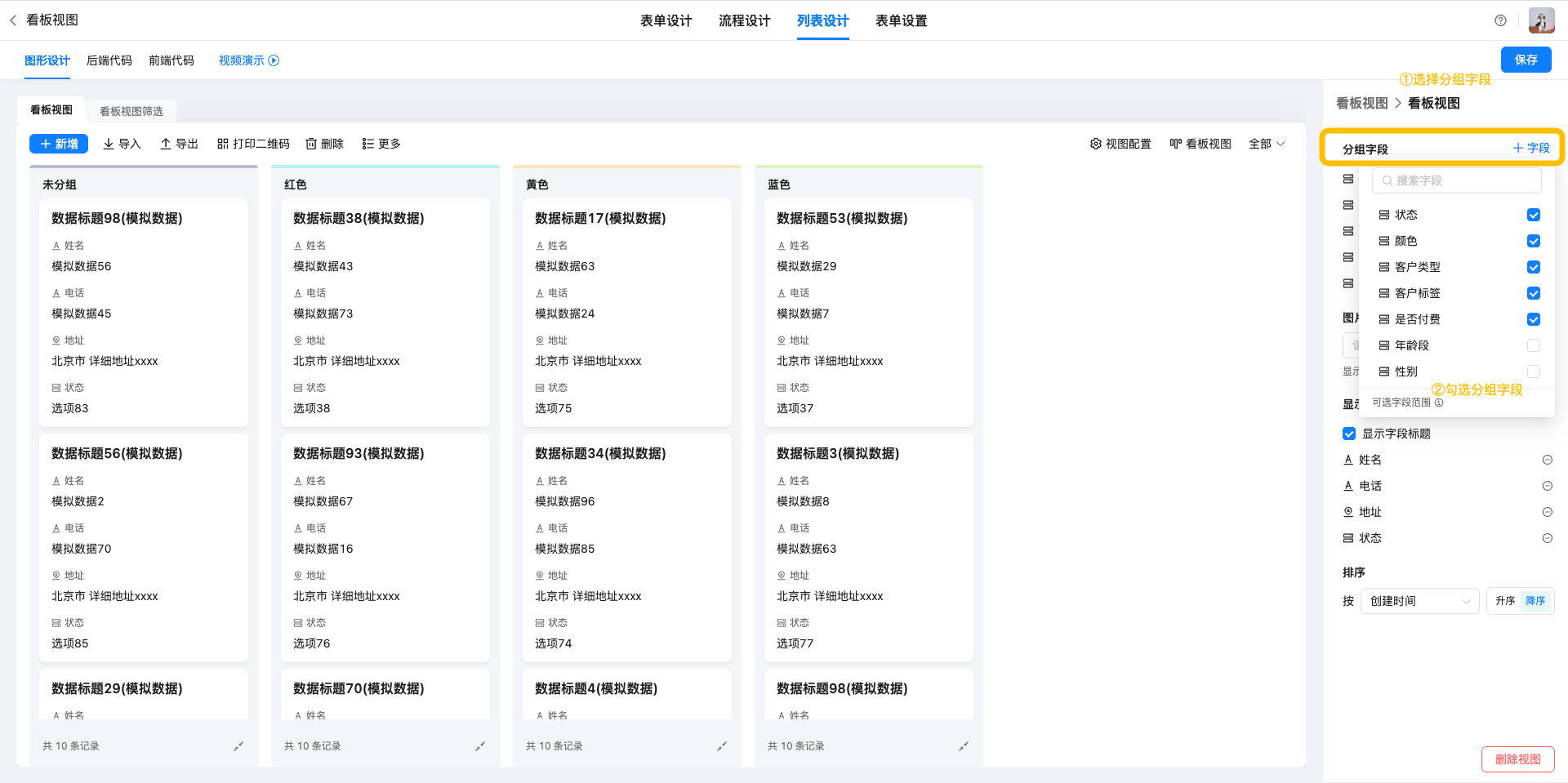This screenshot has height=783, width=1568.
Task: Select 升序 sort order
Action: click(1505, 601)
